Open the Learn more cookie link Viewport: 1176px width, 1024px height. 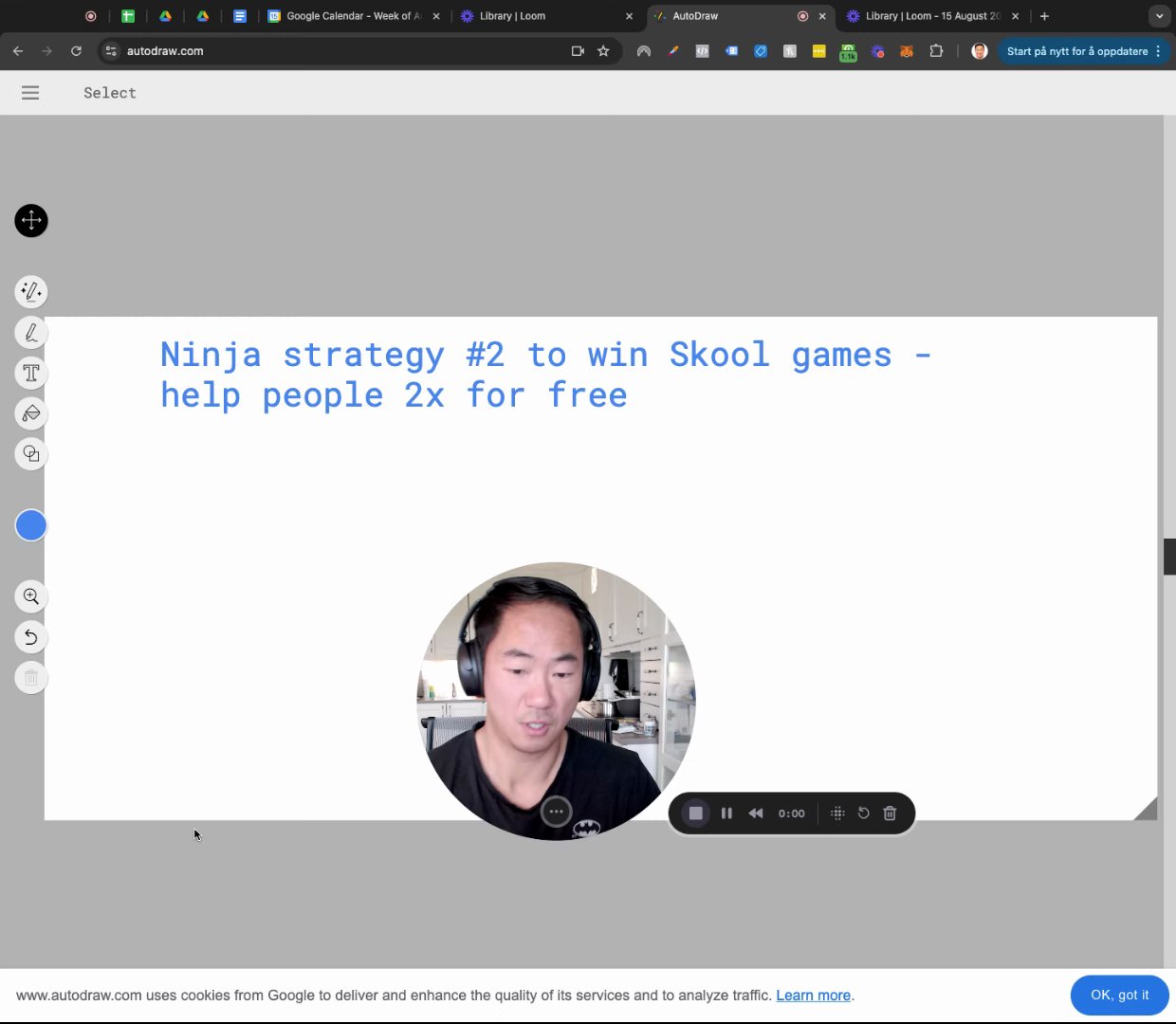tap(813, 996)
